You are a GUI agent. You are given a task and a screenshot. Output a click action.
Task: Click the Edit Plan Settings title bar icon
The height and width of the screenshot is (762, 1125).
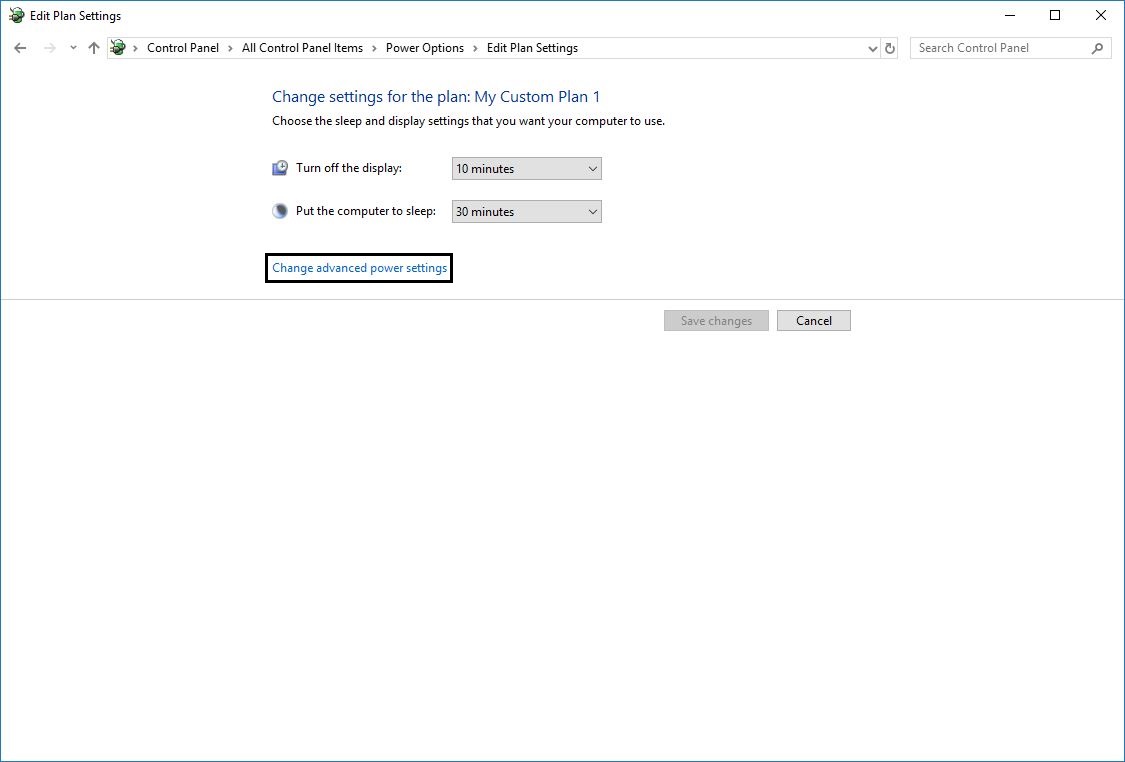pos(15,15)
